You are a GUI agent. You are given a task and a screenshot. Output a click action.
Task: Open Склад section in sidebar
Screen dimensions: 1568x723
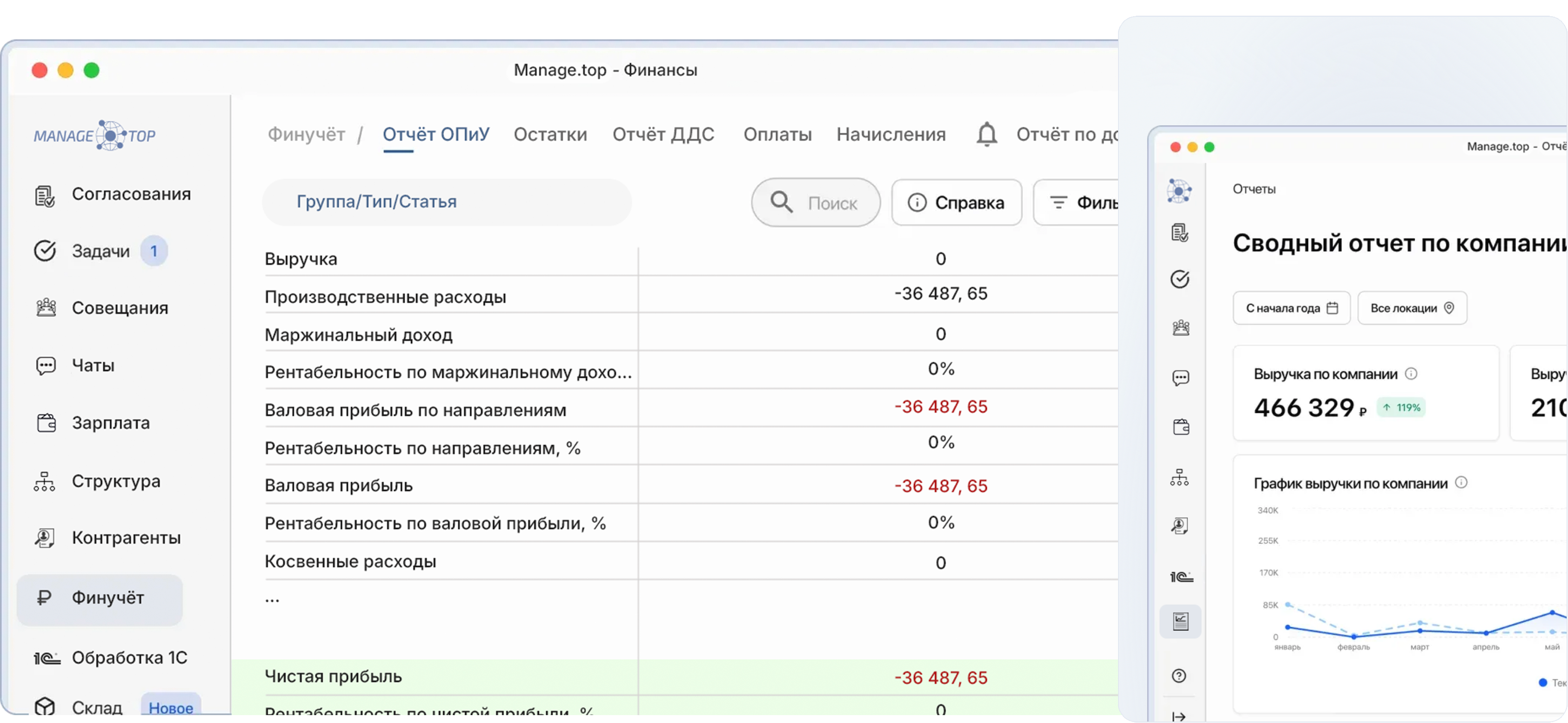point(79,707)
